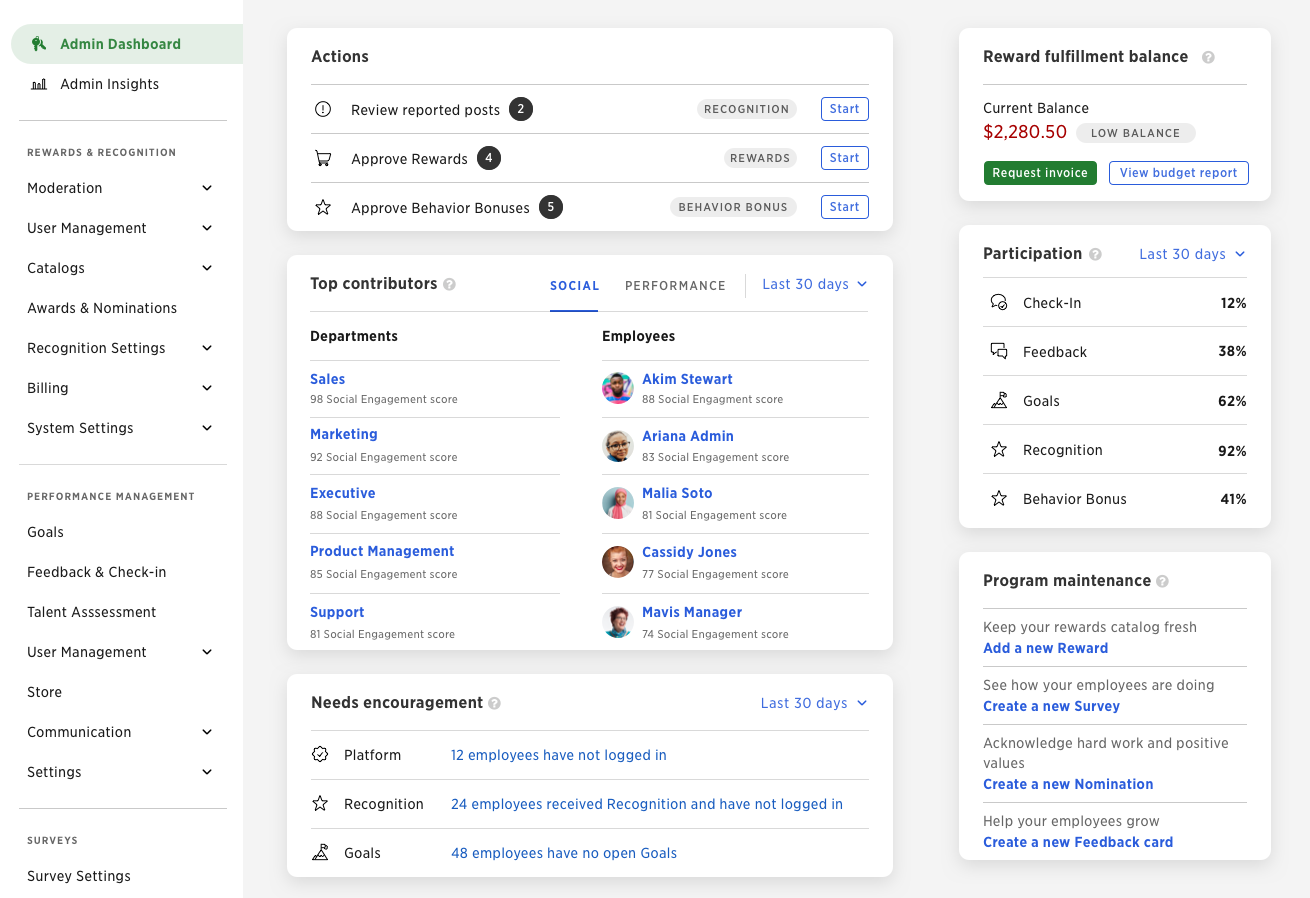
Task: Click Start for Approve Rewards
Action: [x=845, y=158]
